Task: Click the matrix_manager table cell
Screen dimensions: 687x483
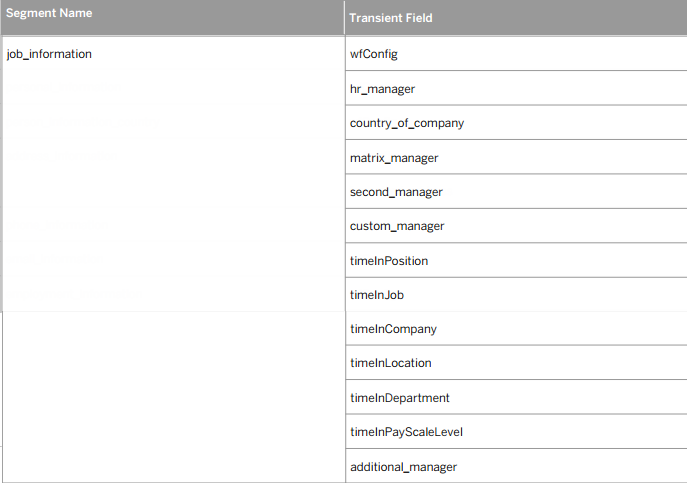Action: pos(516,157)
